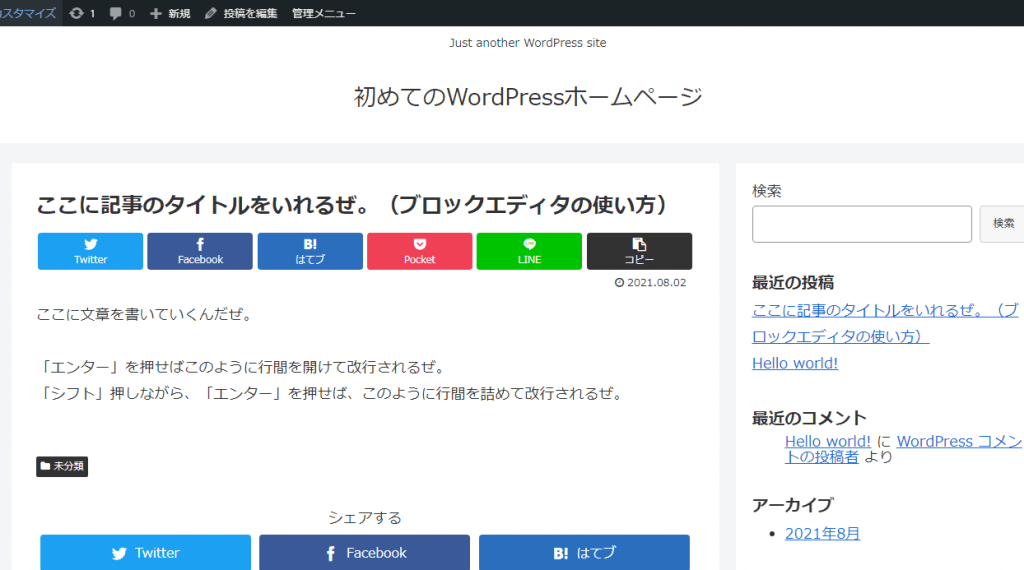Open the 管理メニュー admin menu
The height and width of the screenshot is (570, 1024).
pyautogui.click(x=323, y=13)
